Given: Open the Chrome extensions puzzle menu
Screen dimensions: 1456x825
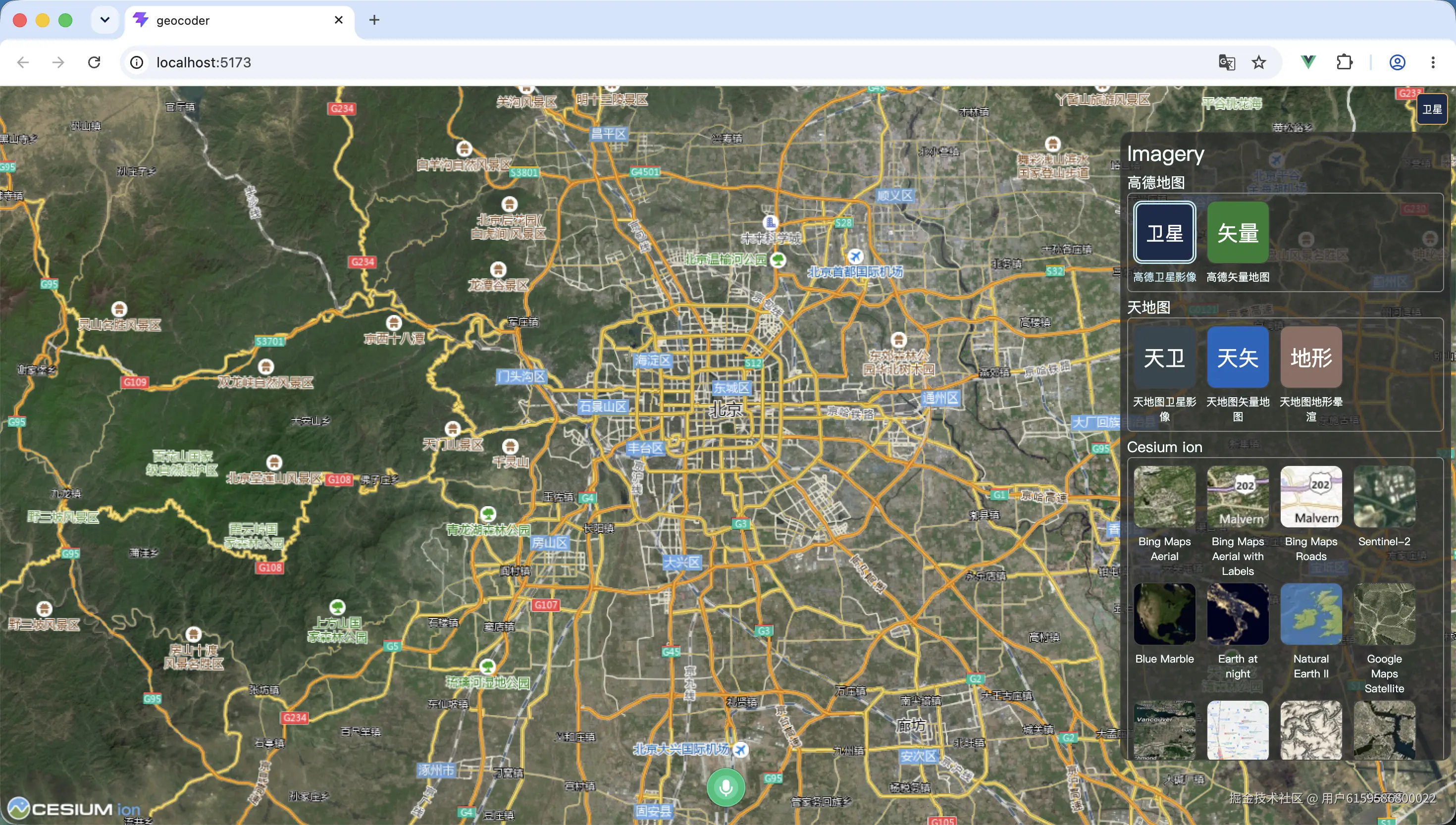Looking at the screenshot, I should tap(1344, 62).
